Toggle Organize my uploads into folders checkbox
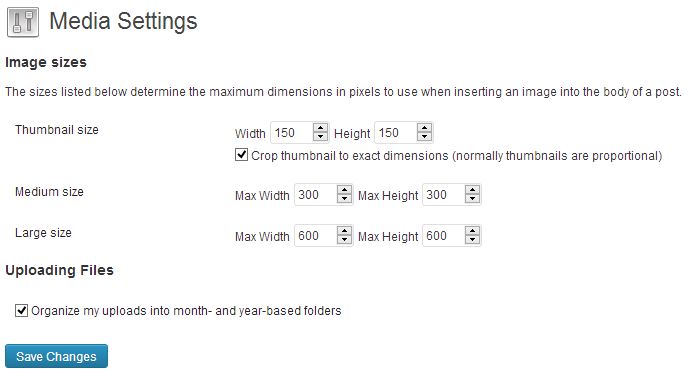Image resolution: width=690 pixels, height=377 pixels. click(x=21, y=310)
